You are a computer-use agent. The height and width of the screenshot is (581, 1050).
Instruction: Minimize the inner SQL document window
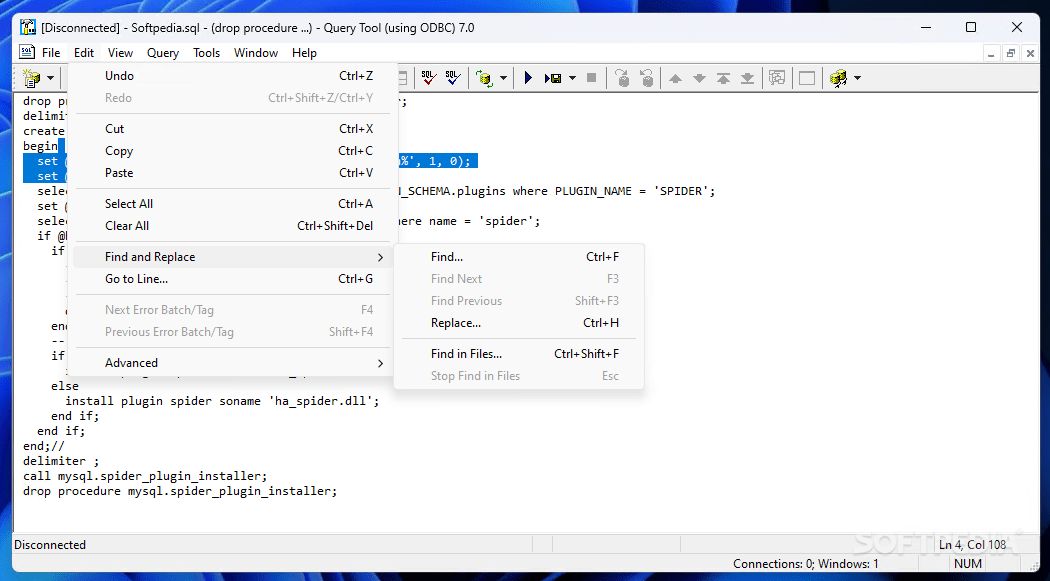992,53
